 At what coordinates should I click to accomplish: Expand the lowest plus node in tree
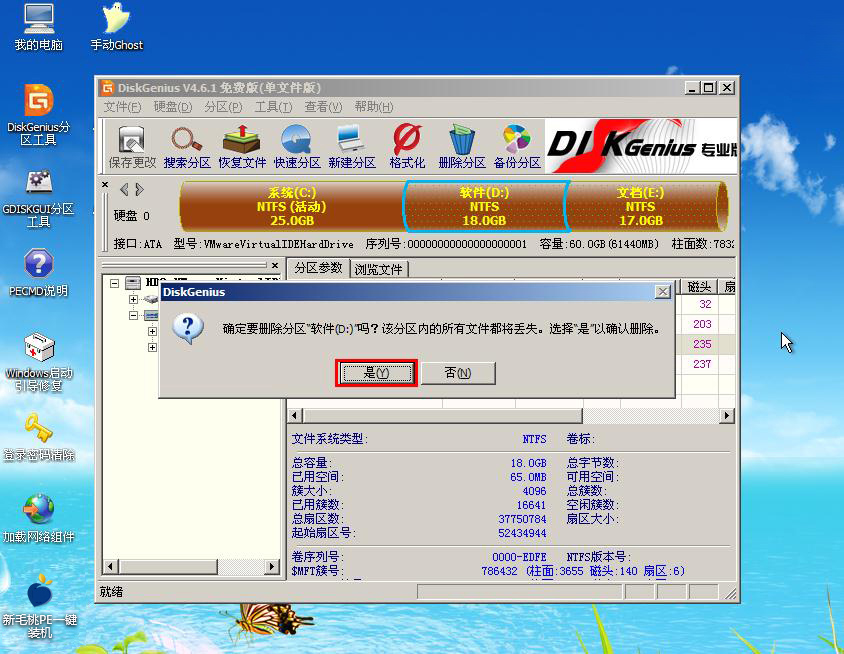pyautogui.click(x=152, y=348)
